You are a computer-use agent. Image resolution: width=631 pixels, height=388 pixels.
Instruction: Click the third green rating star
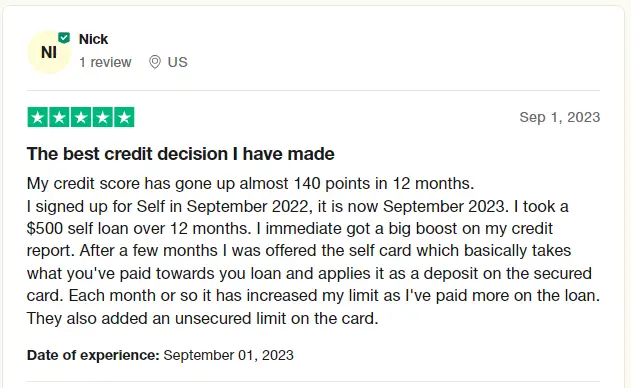click(81, 117)
